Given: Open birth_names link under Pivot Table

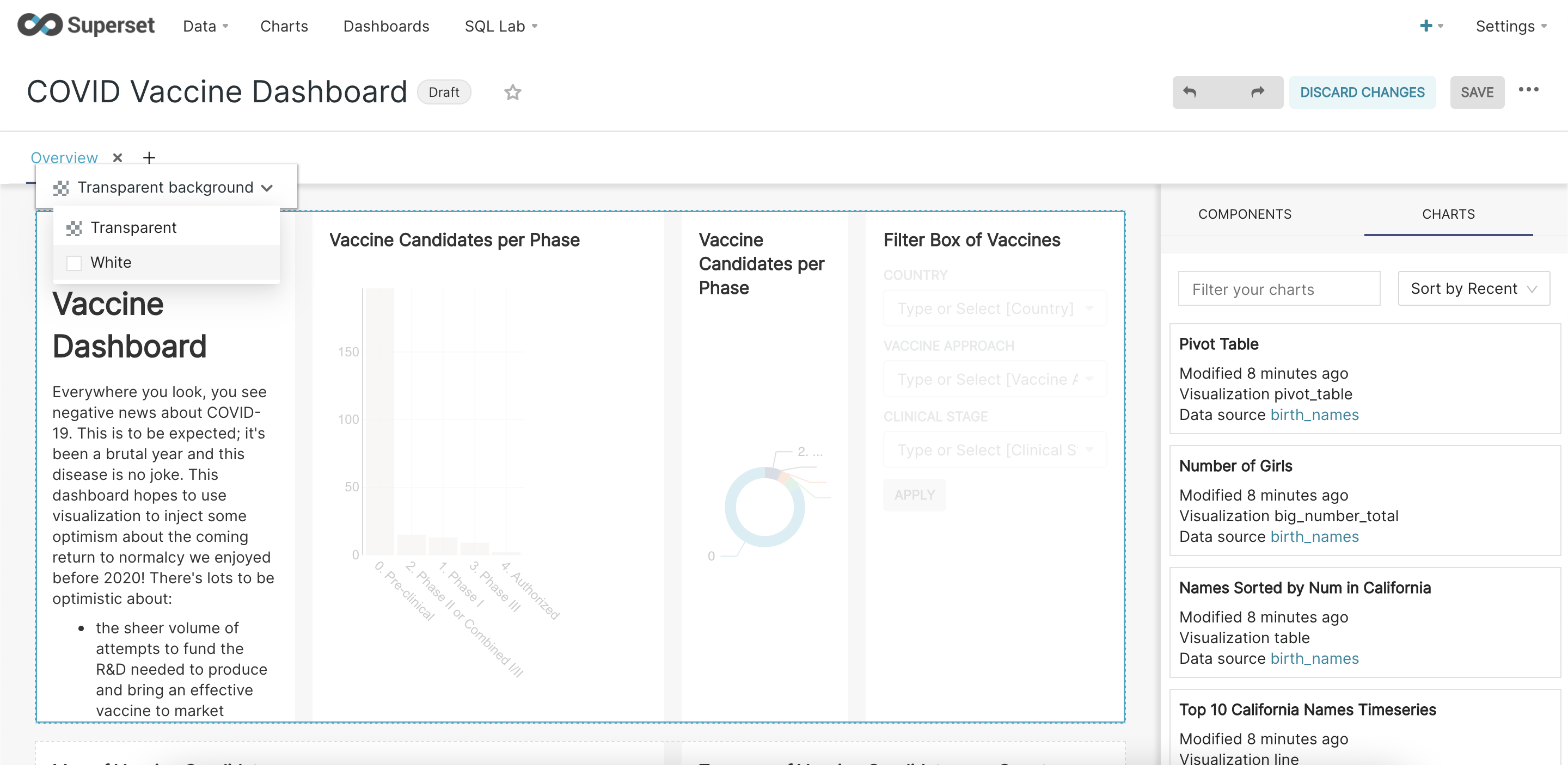Looking at the screenshot, I should click(1314, 415).
